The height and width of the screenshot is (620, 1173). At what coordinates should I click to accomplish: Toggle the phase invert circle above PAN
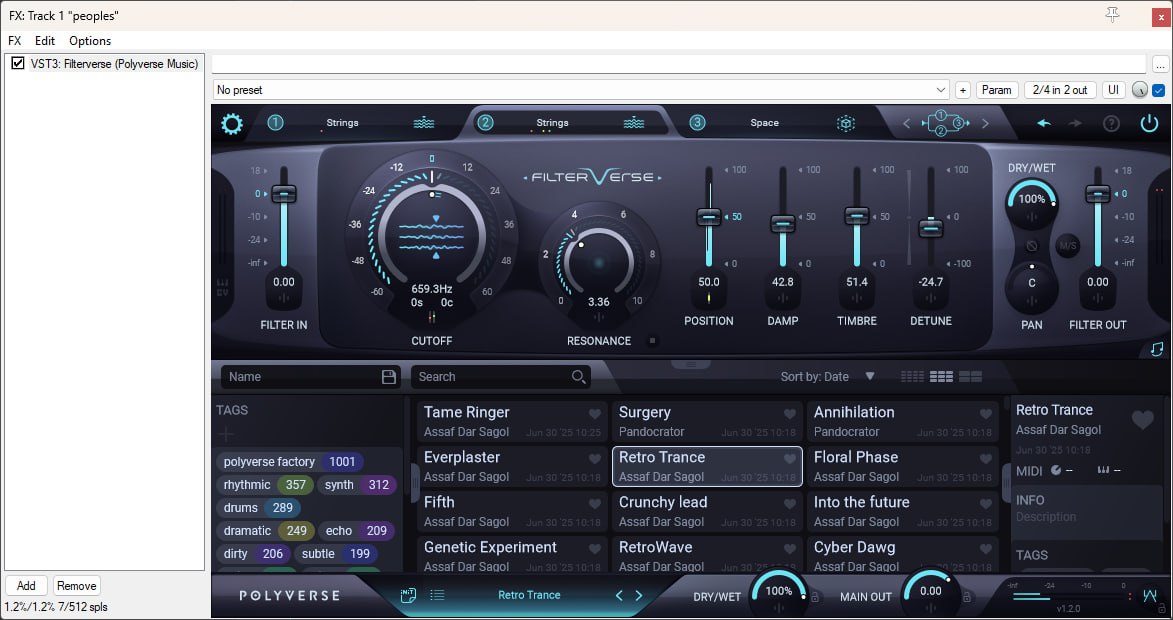click(x=1032, y=245)
